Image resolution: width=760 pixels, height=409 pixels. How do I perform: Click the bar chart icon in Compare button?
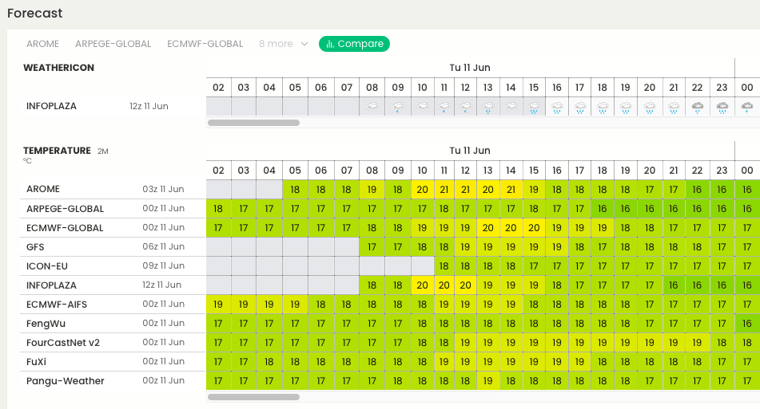pos(330,44)
